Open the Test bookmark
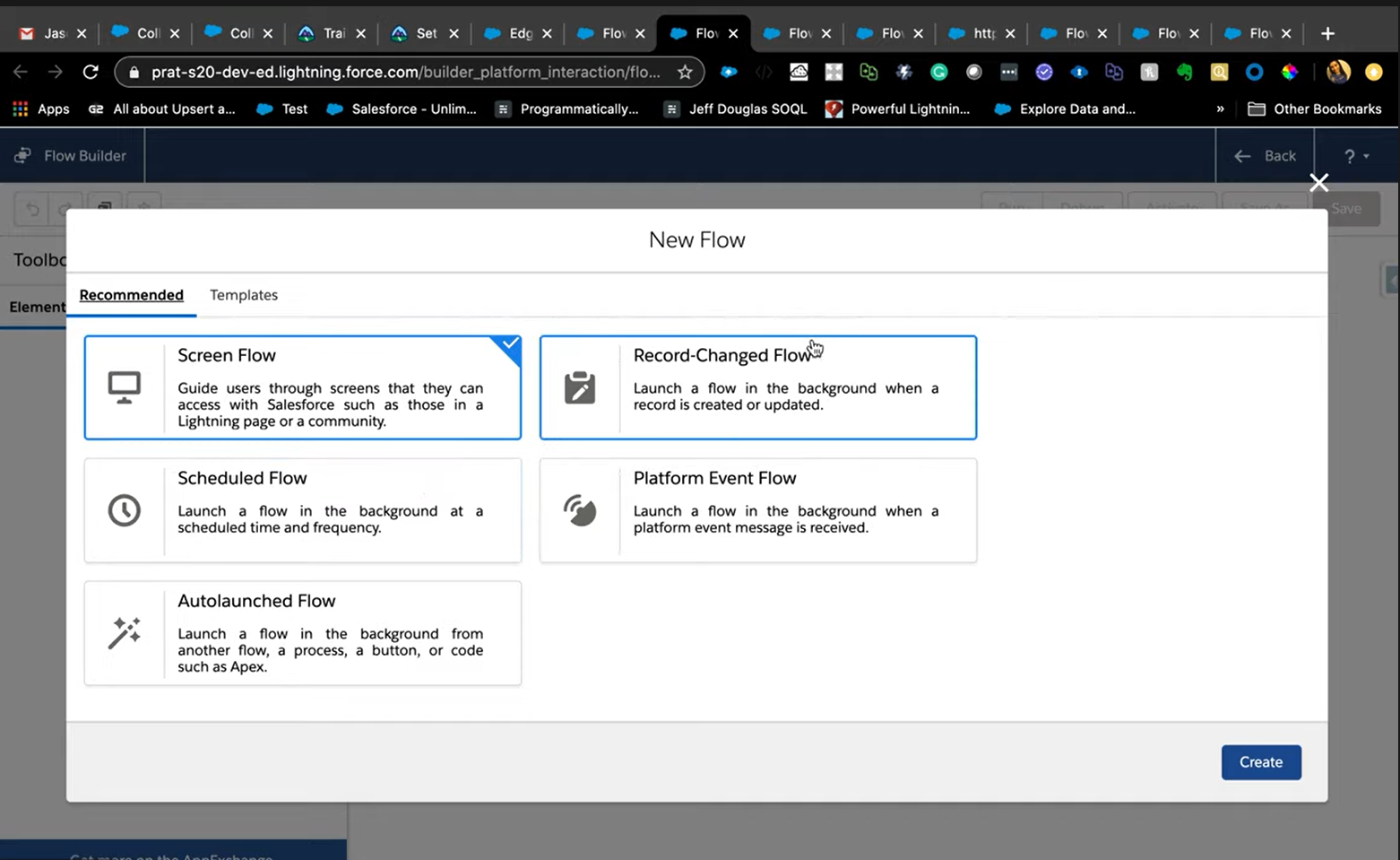Screen dimensions: 1400x860 click(281, 109)
